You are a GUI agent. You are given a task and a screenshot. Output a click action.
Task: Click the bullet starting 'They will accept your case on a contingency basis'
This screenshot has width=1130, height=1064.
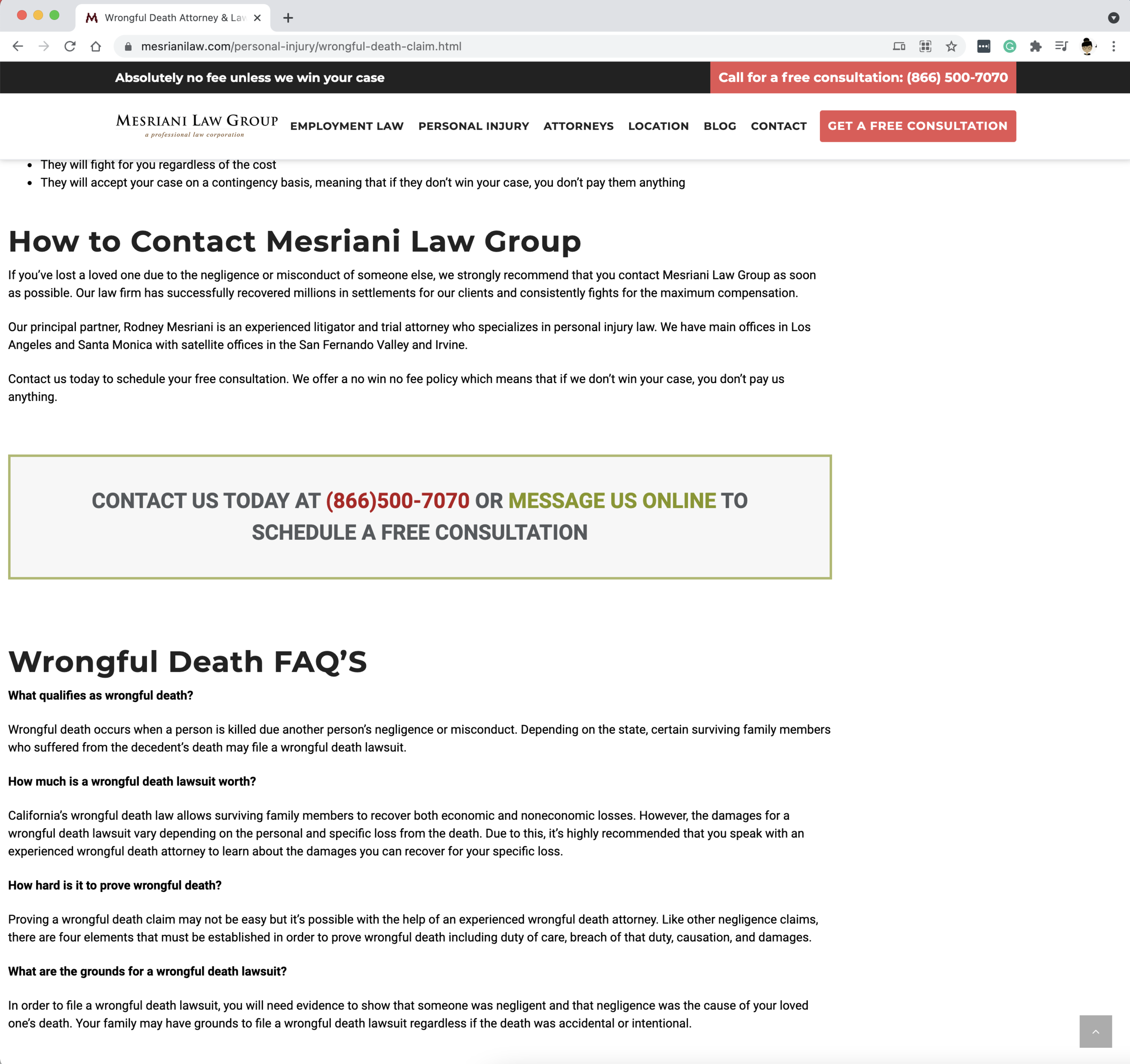coord(363,183)
